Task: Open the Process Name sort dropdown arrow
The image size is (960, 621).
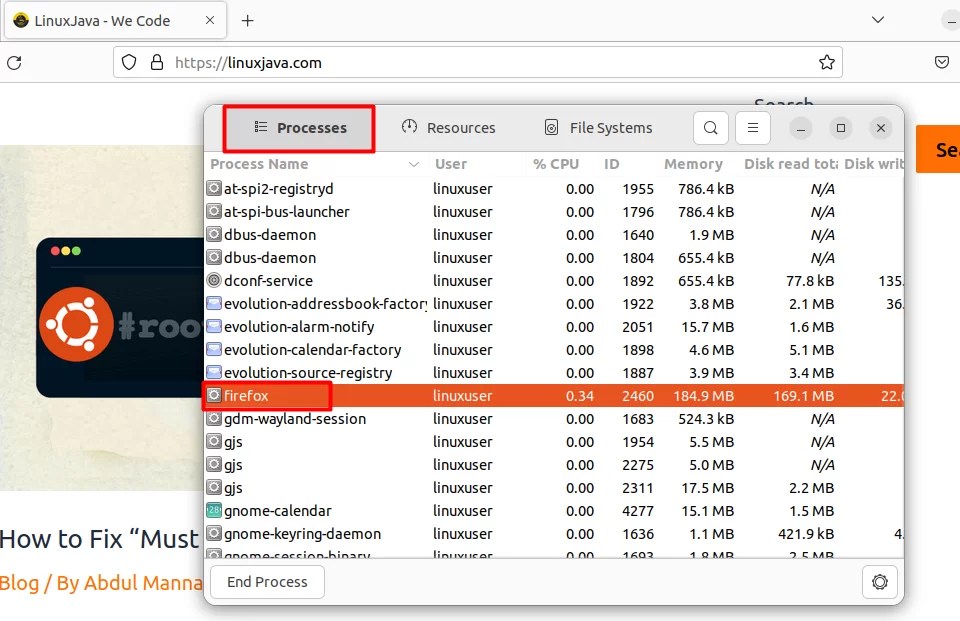Action: click(x=414, y=164)
